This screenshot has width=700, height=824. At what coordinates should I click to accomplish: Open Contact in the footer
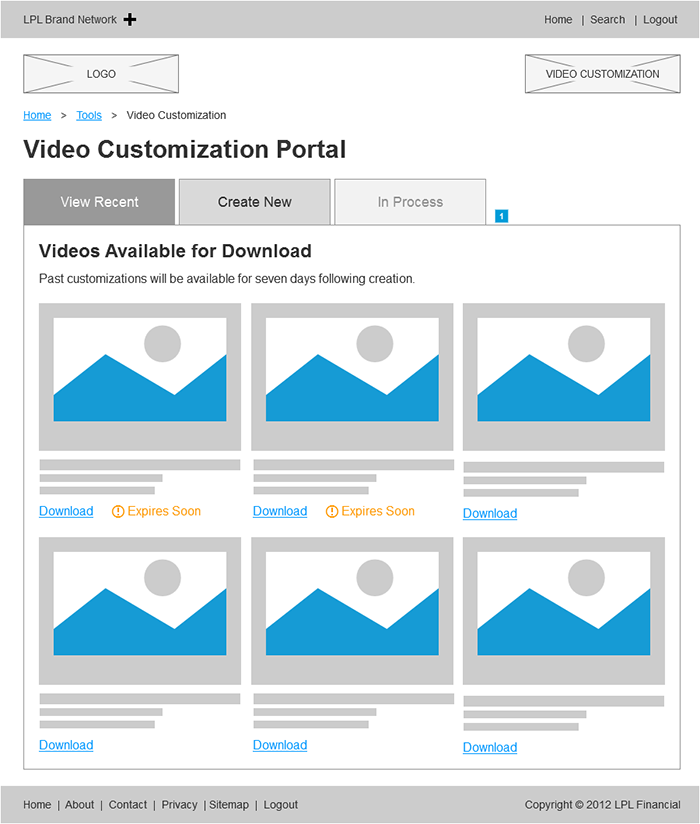(128, 805)
